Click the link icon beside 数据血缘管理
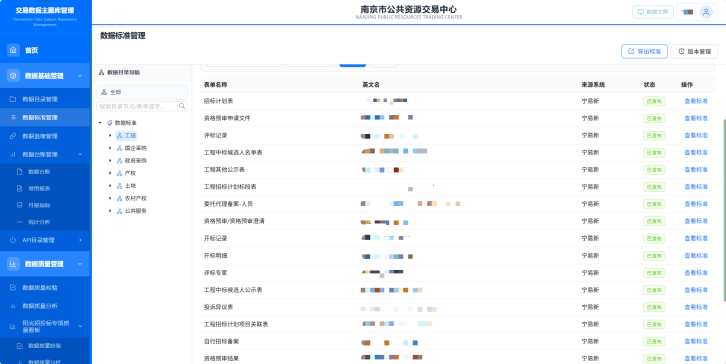726x364 pixels. 13,136
